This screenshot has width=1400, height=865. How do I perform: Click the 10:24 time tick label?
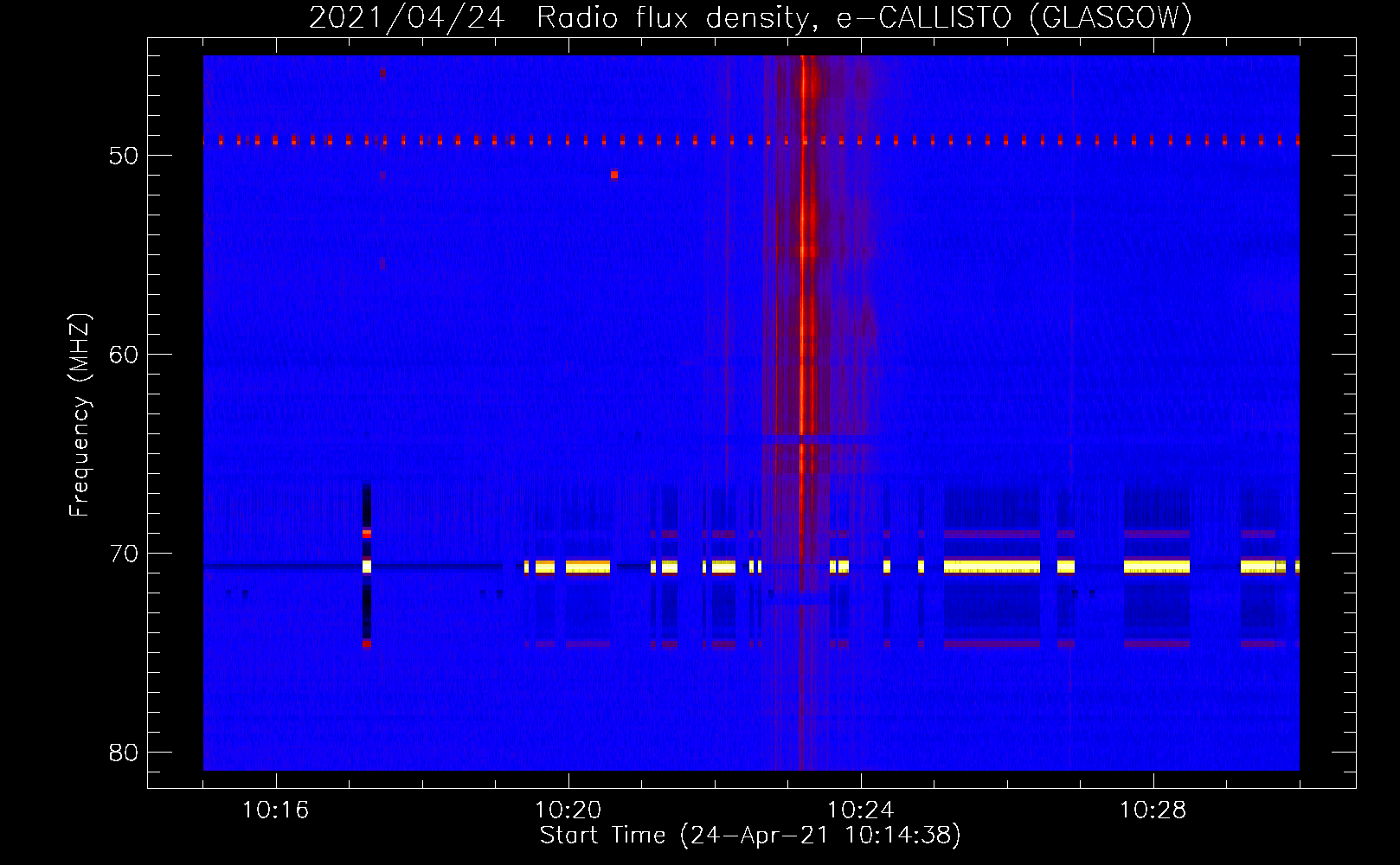tap(860, 810)
